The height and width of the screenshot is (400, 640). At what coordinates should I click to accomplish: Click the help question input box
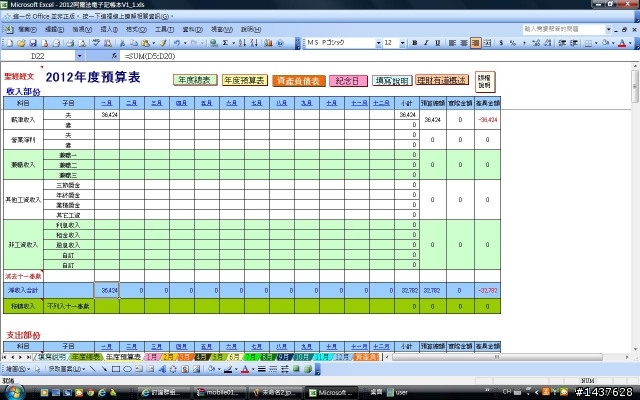pyautogui.click(x=563, y=29)
